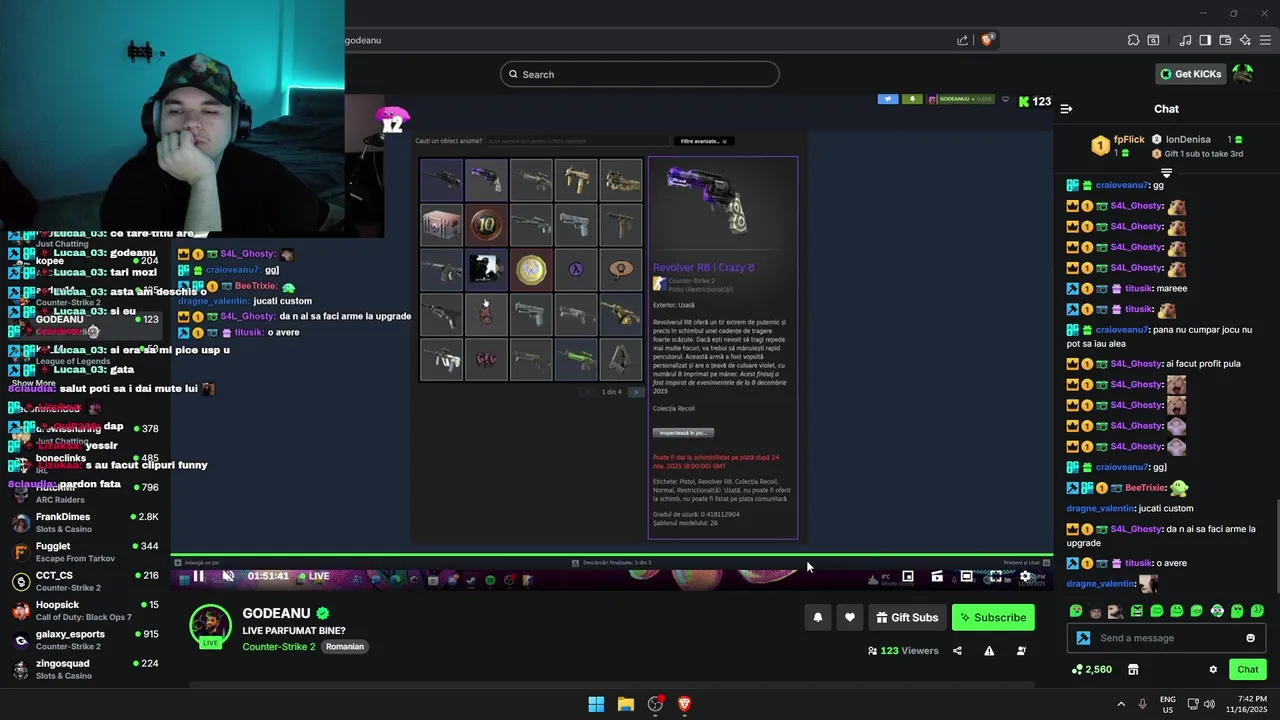Screen dimensions: 1280x720
Task: Toggle browser sidebar panel
Action: pyautogui.click(x=1205, y=40)
